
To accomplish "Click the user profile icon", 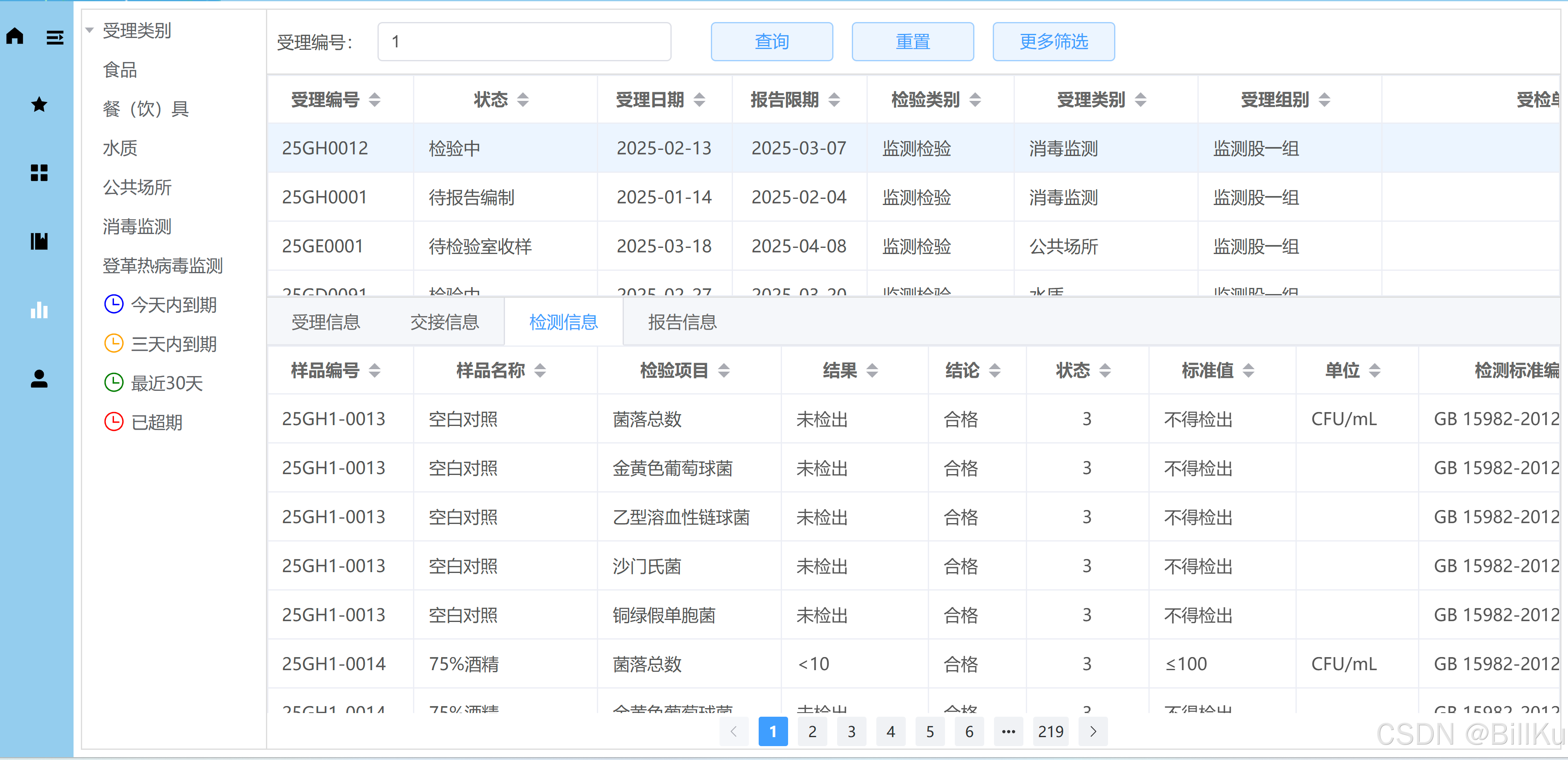I will point(39,379).
